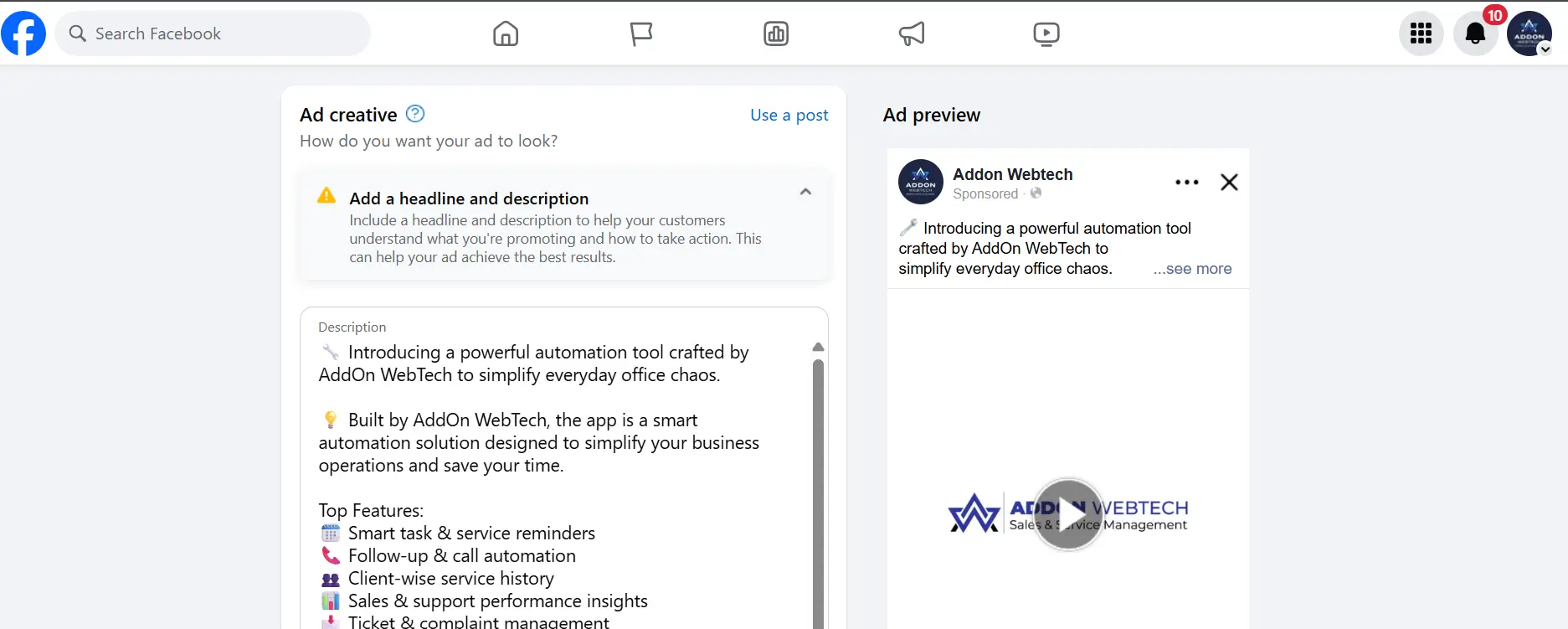This screenshot has height=629, width=1568.
Task: Click the Top Features: line
Action: coord(371,510)
